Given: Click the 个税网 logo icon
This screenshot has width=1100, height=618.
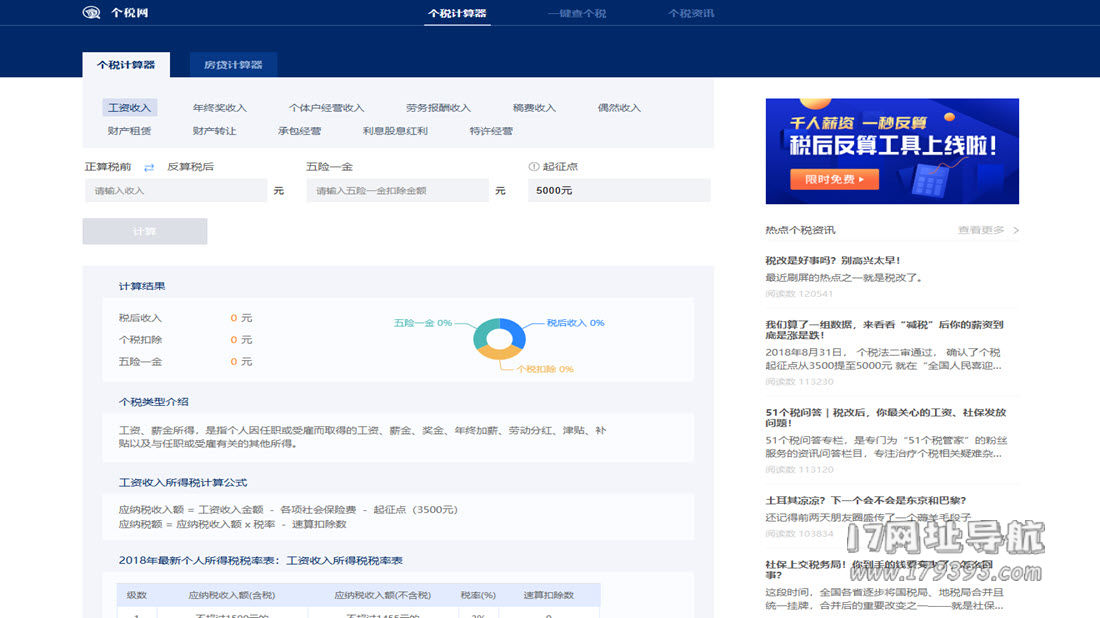Looking at the screenshot, I should 92,13.
